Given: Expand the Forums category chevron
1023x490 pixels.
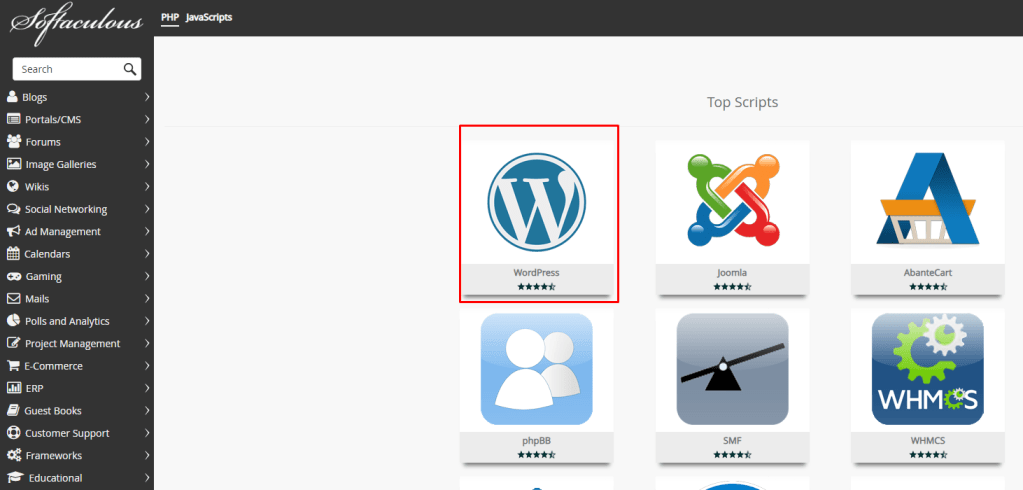Looking at the screenshot, I should click(147, 142).
